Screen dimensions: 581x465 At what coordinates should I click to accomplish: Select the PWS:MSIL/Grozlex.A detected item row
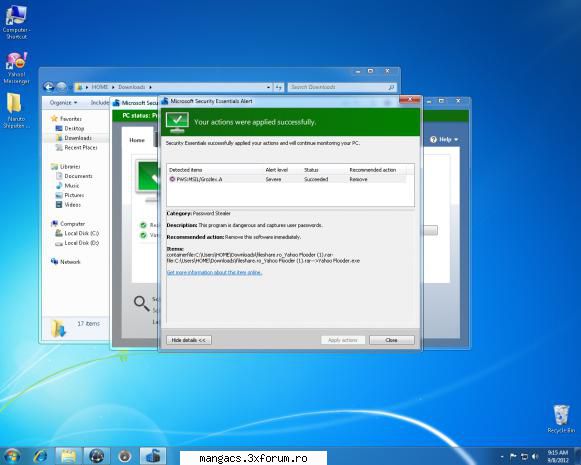[287, 179]
